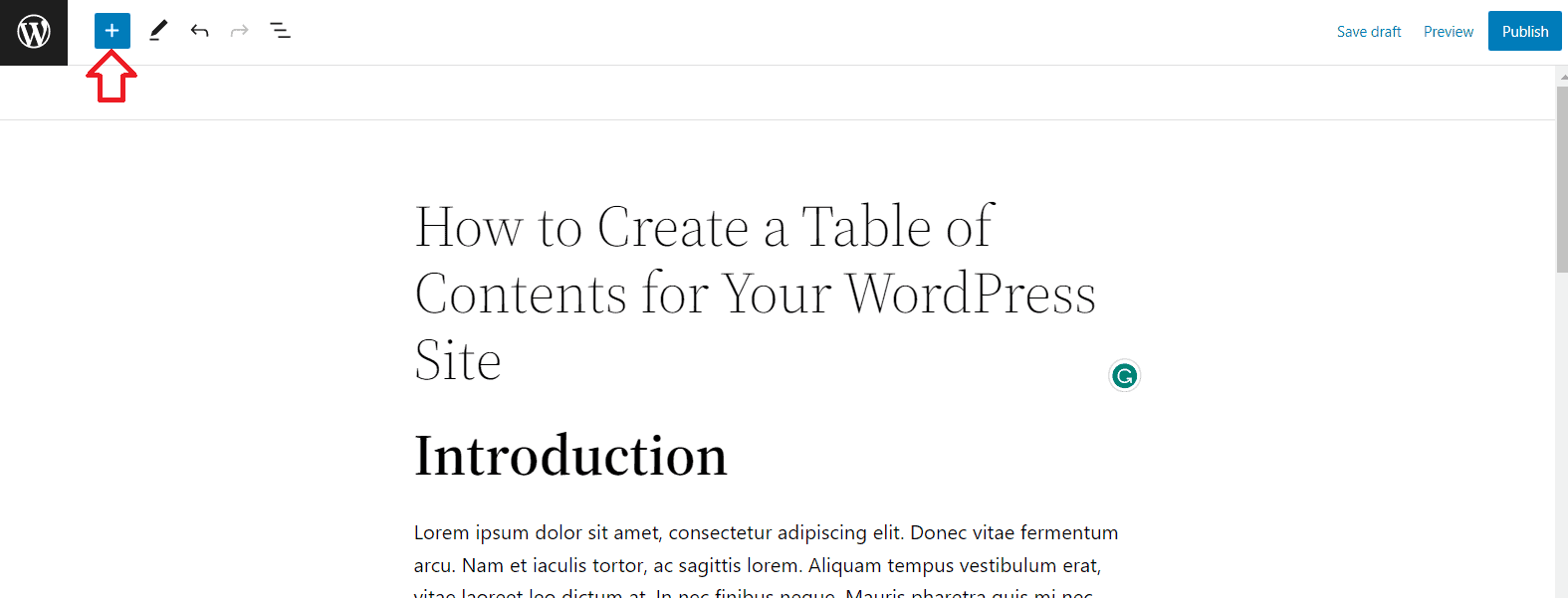Click the vertical scrollbar thumb
The height and width of the screenshot is (598, 1568).
tap(1562, 179)
